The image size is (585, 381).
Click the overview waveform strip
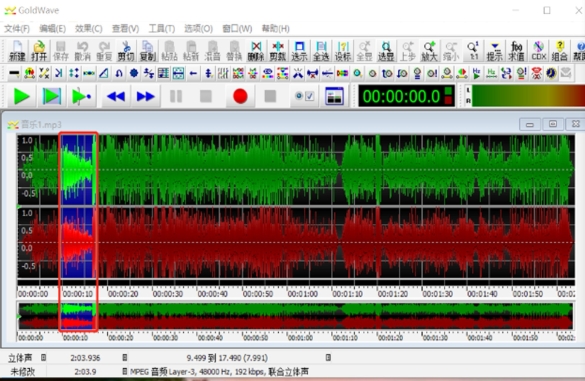(296, 316)
